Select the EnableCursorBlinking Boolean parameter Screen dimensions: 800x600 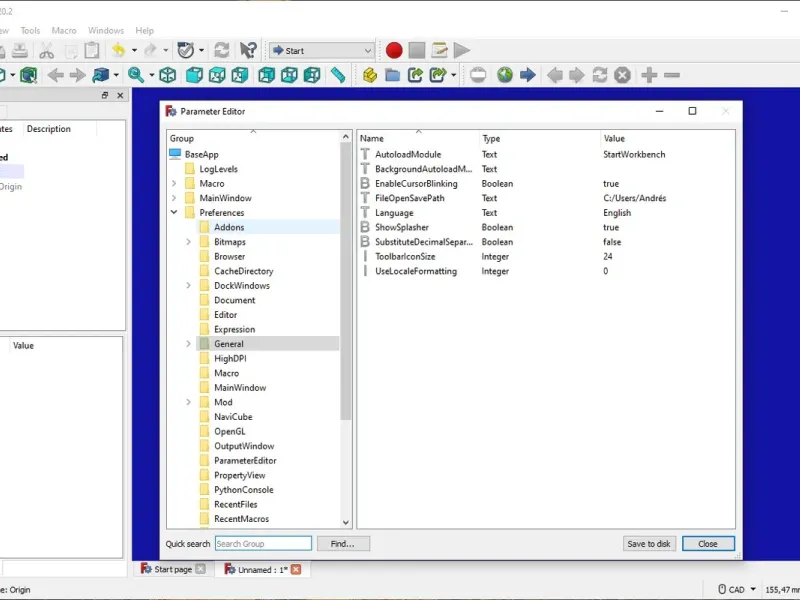[x=415, y=184]
